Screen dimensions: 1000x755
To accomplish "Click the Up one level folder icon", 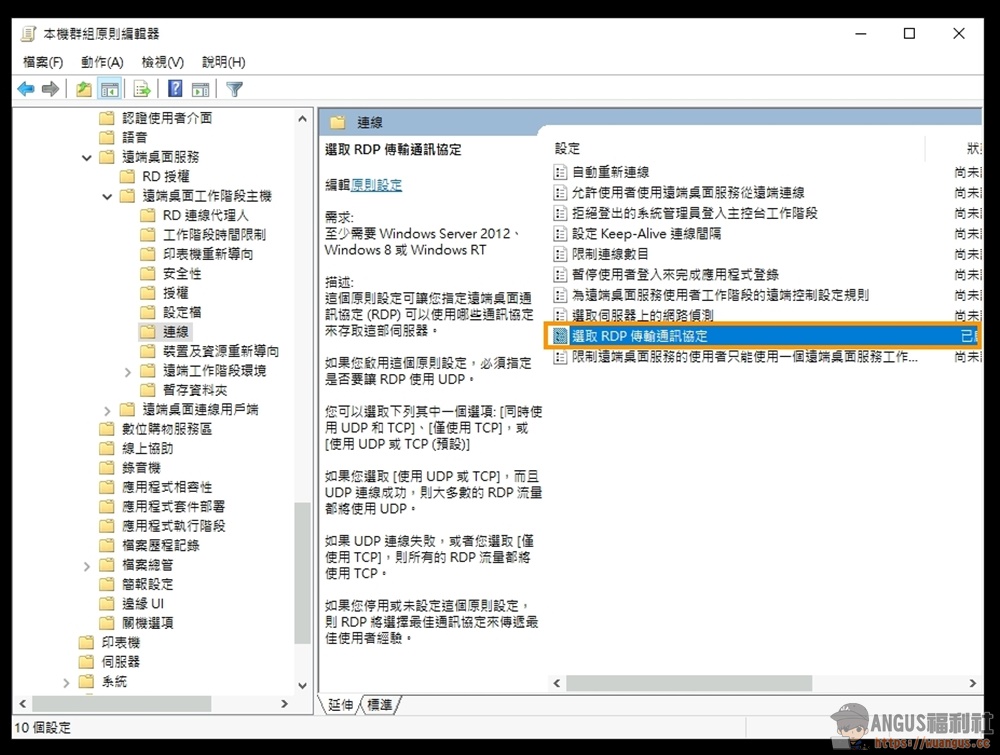I will (x=84, y=89).
